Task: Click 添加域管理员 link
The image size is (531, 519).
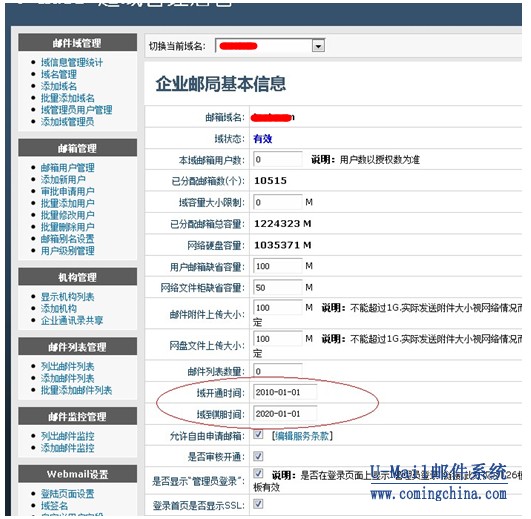Action: tap(67, 122)
